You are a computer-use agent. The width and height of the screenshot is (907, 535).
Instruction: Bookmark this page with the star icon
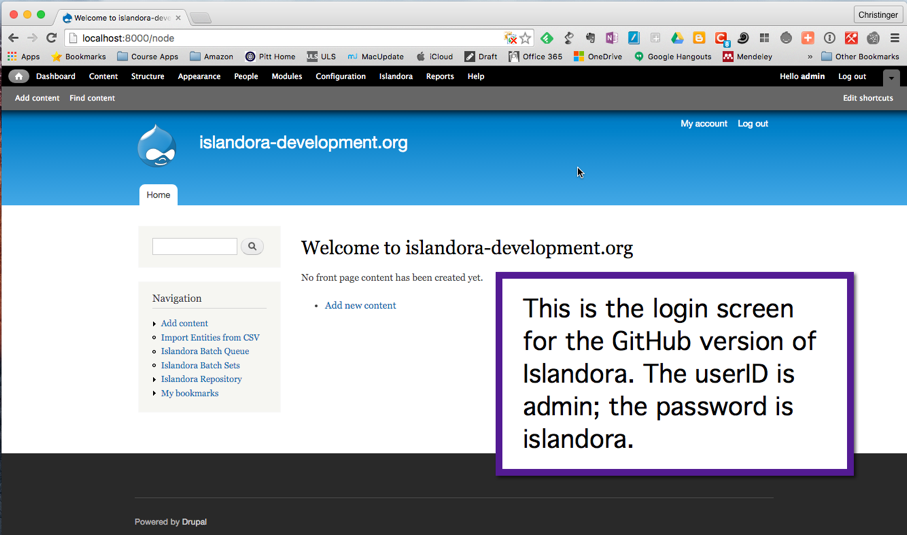click(525, 38)
